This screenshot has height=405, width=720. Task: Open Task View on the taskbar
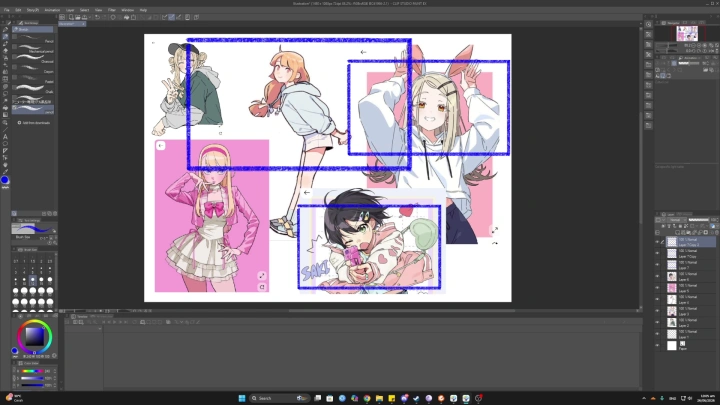tap(317, 398)
